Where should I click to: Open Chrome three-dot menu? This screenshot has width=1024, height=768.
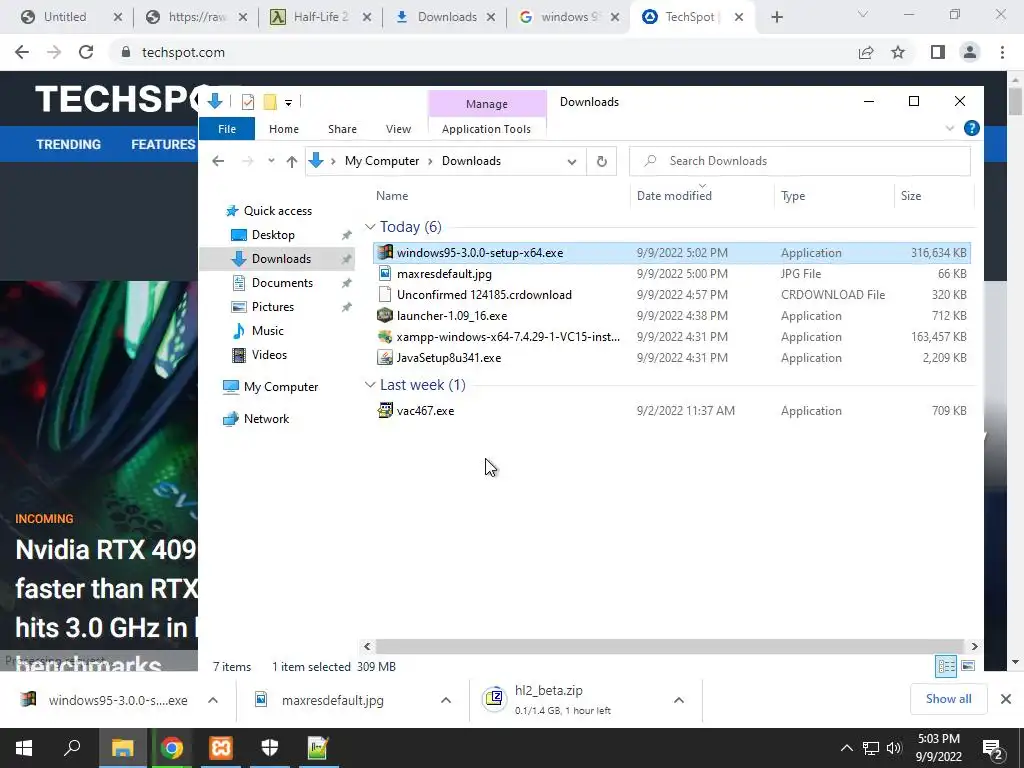[1002, 52]
